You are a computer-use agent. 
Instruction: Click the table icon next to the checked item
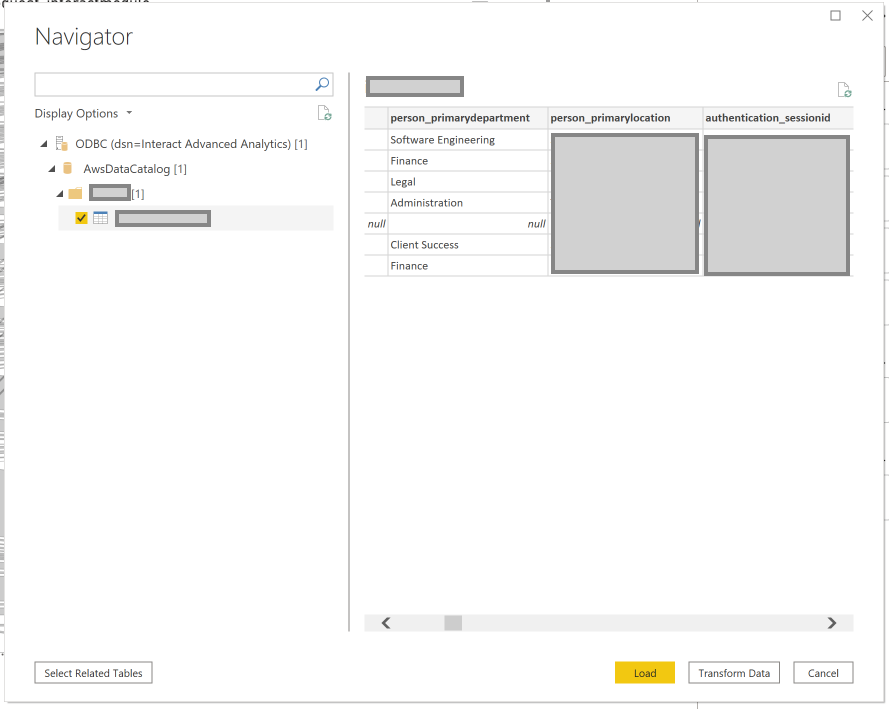tap(100, 218)
